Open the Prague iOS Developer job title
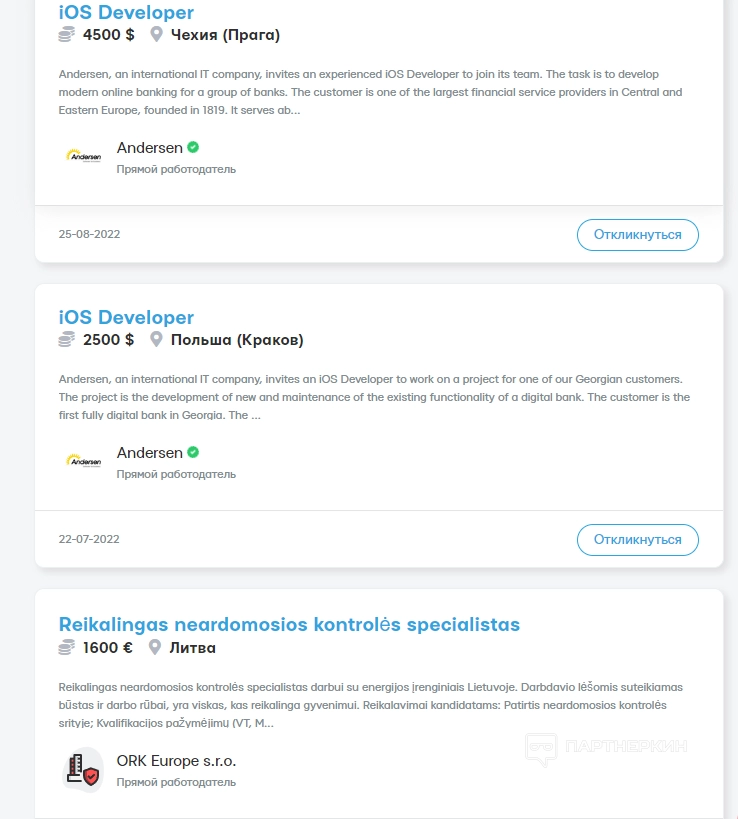Viewport: 738px width, 819px height. click(126, 13)
